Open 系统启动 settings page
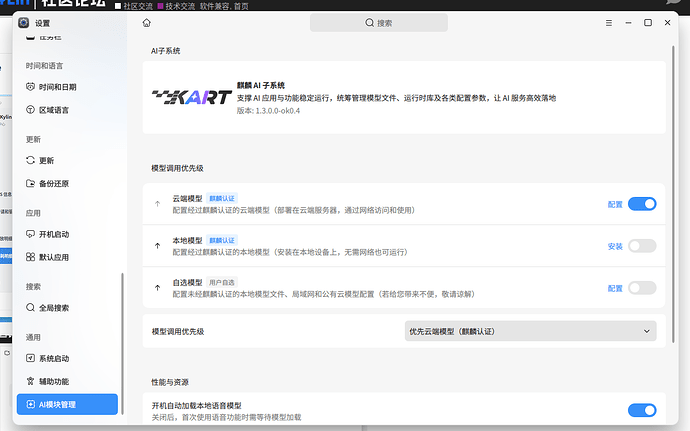 67,358
